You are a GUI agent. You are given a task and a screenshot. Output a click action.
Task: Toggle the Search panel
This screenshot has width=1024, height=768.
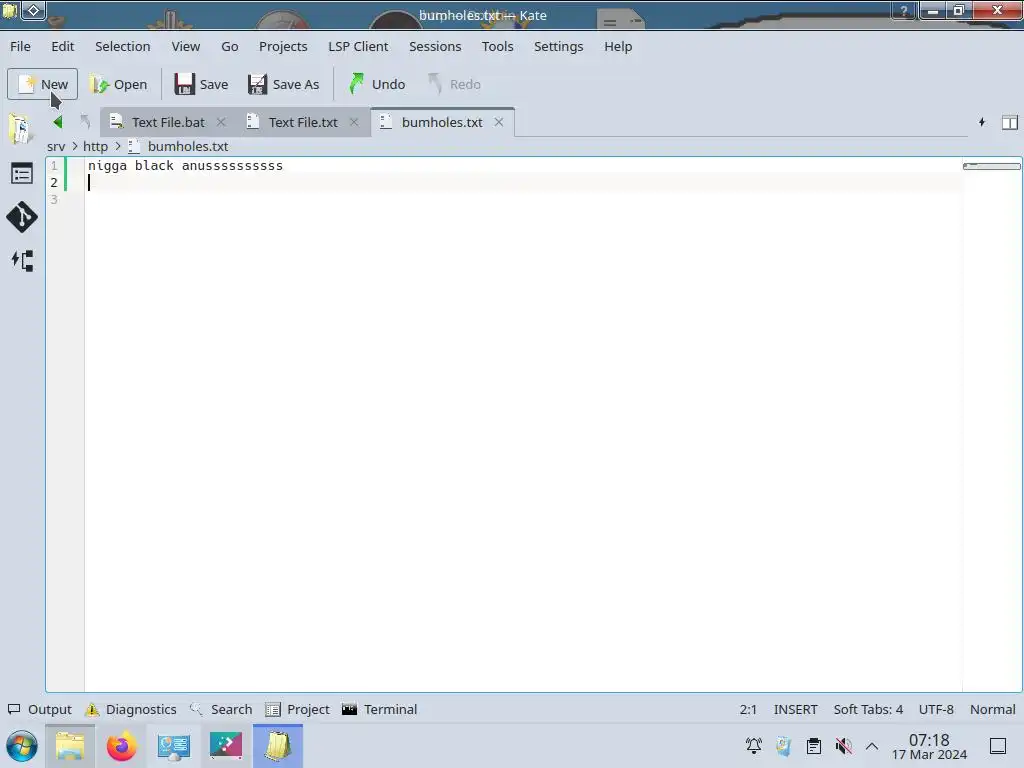(x=221, y=709)
